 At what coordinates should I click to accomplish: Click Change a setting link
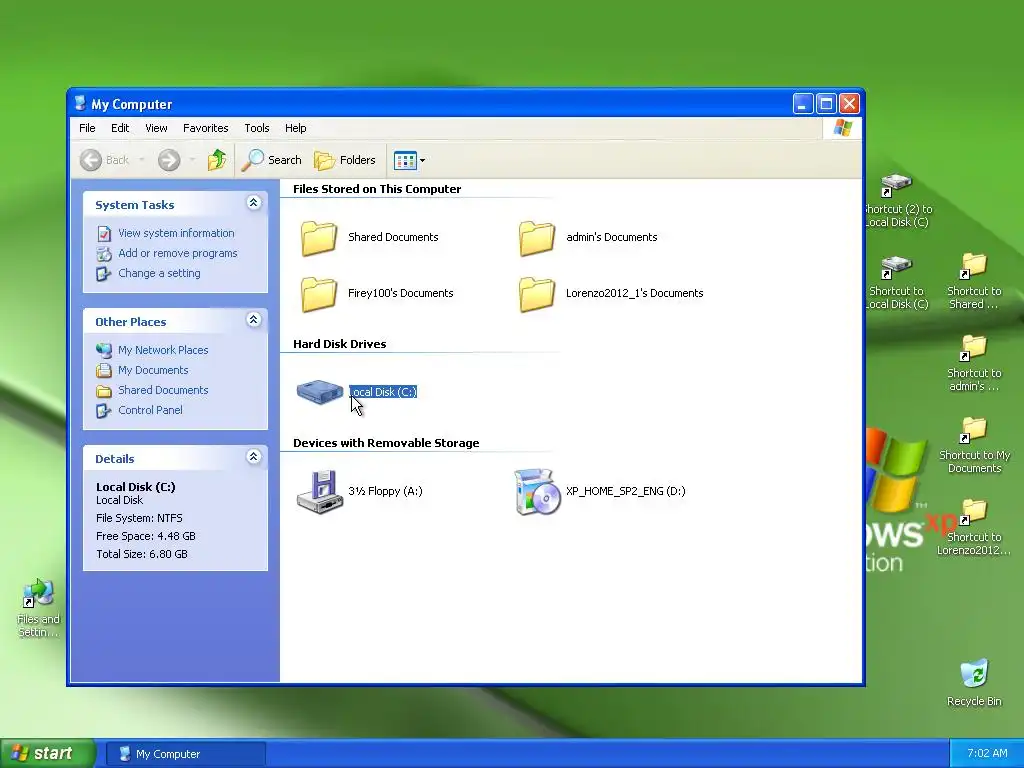[159, 273]
